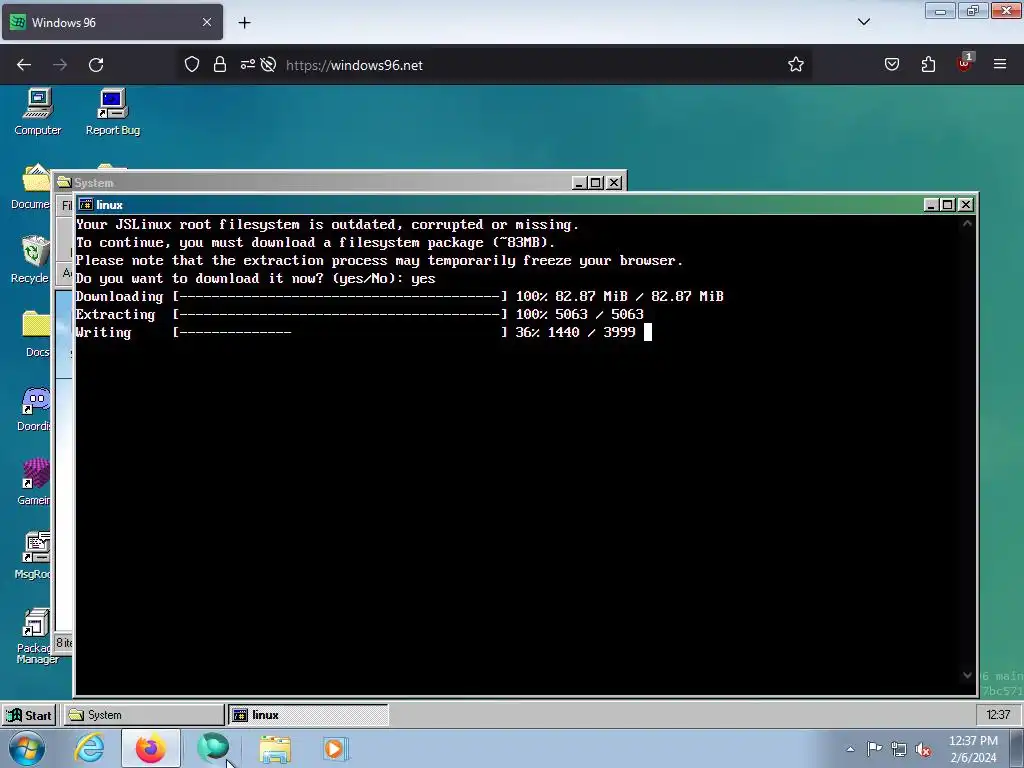The width and height of the screenshot is (1024, 768).
Task: Click the Extracting progress line in terminal
Action: (360, 314)
